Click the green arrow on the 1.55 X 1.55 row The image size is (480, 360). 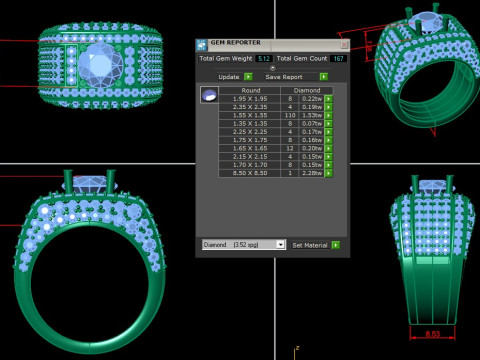(328, 115)
